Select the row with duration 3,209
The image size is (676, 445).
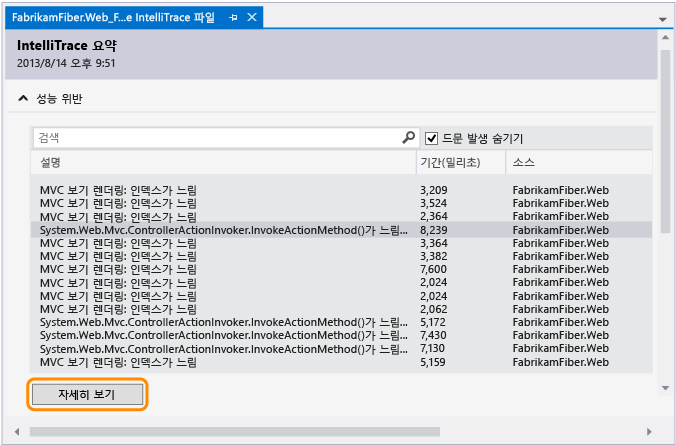point(341,190)
